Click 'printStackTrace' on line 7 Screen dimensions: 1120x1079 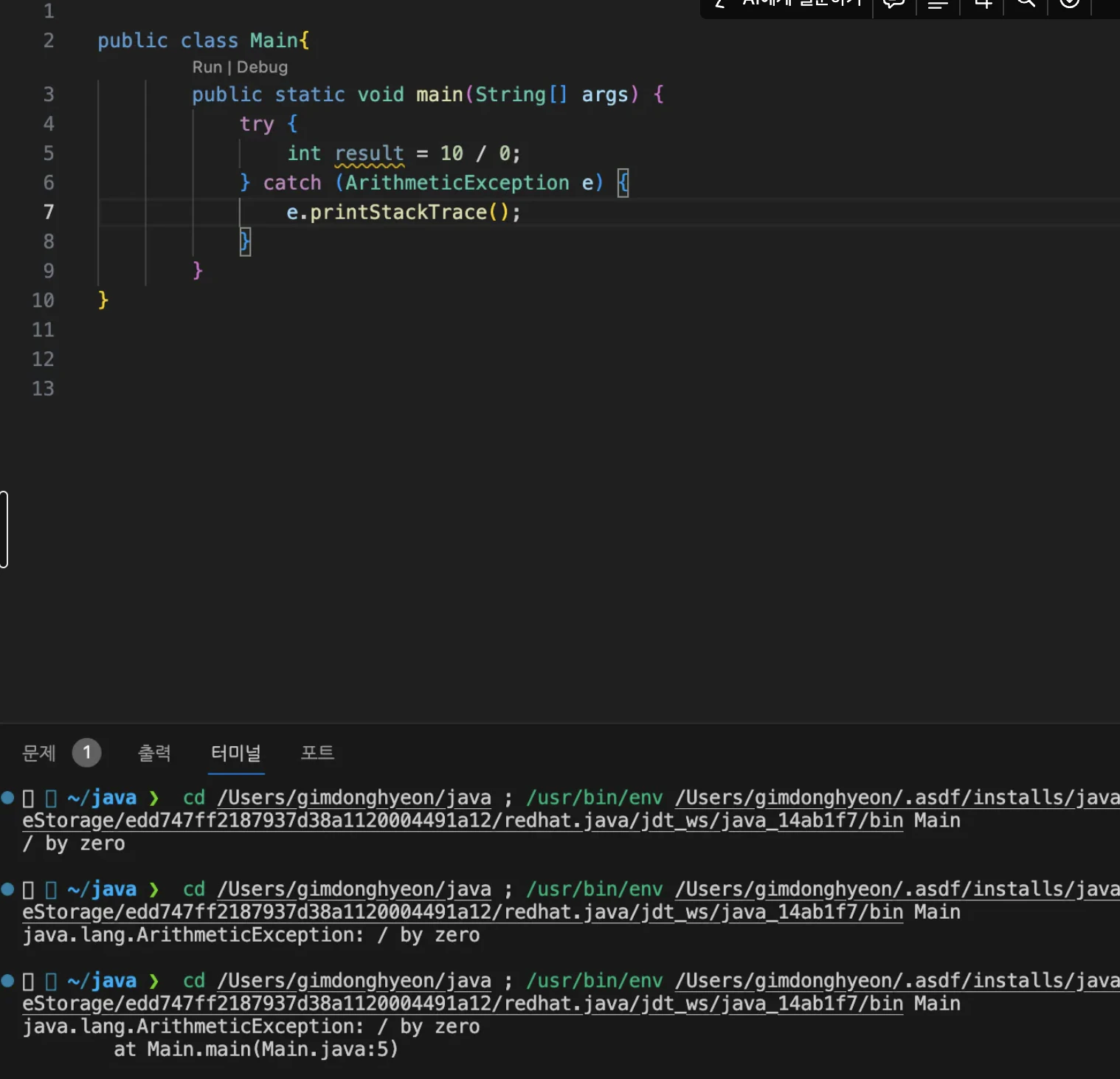(398, 213)
